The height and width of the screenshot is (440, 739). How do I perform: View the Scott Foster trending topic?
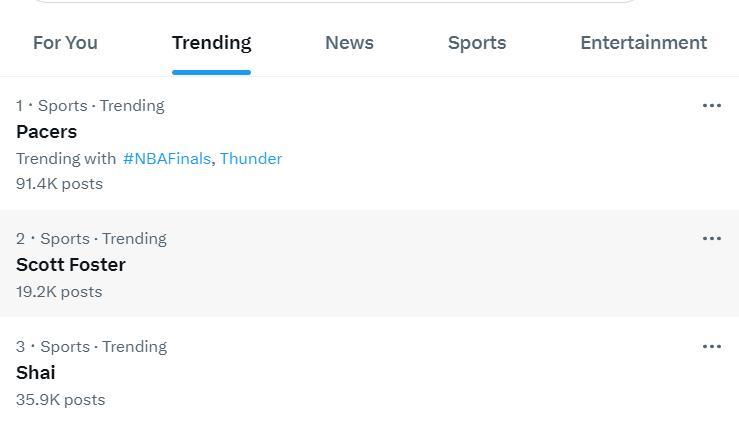click(71, 265)
